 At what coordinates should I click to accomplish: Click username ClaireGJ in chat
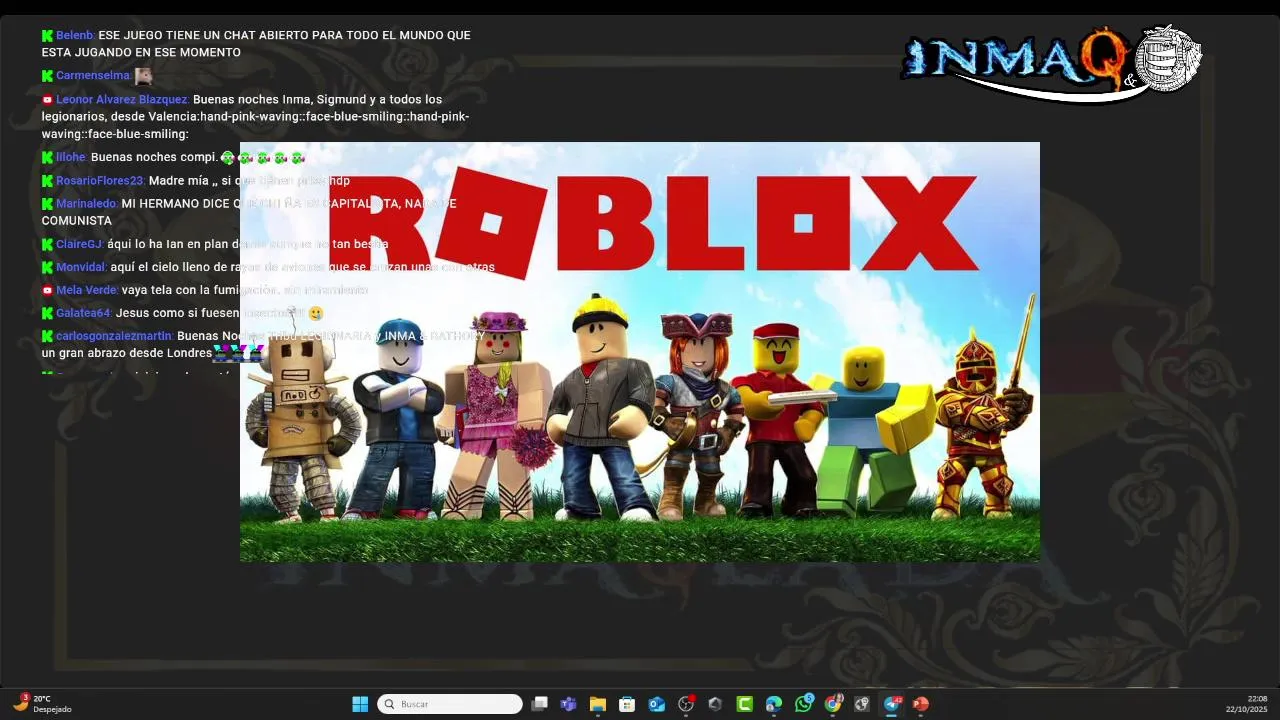click(79, 244)
